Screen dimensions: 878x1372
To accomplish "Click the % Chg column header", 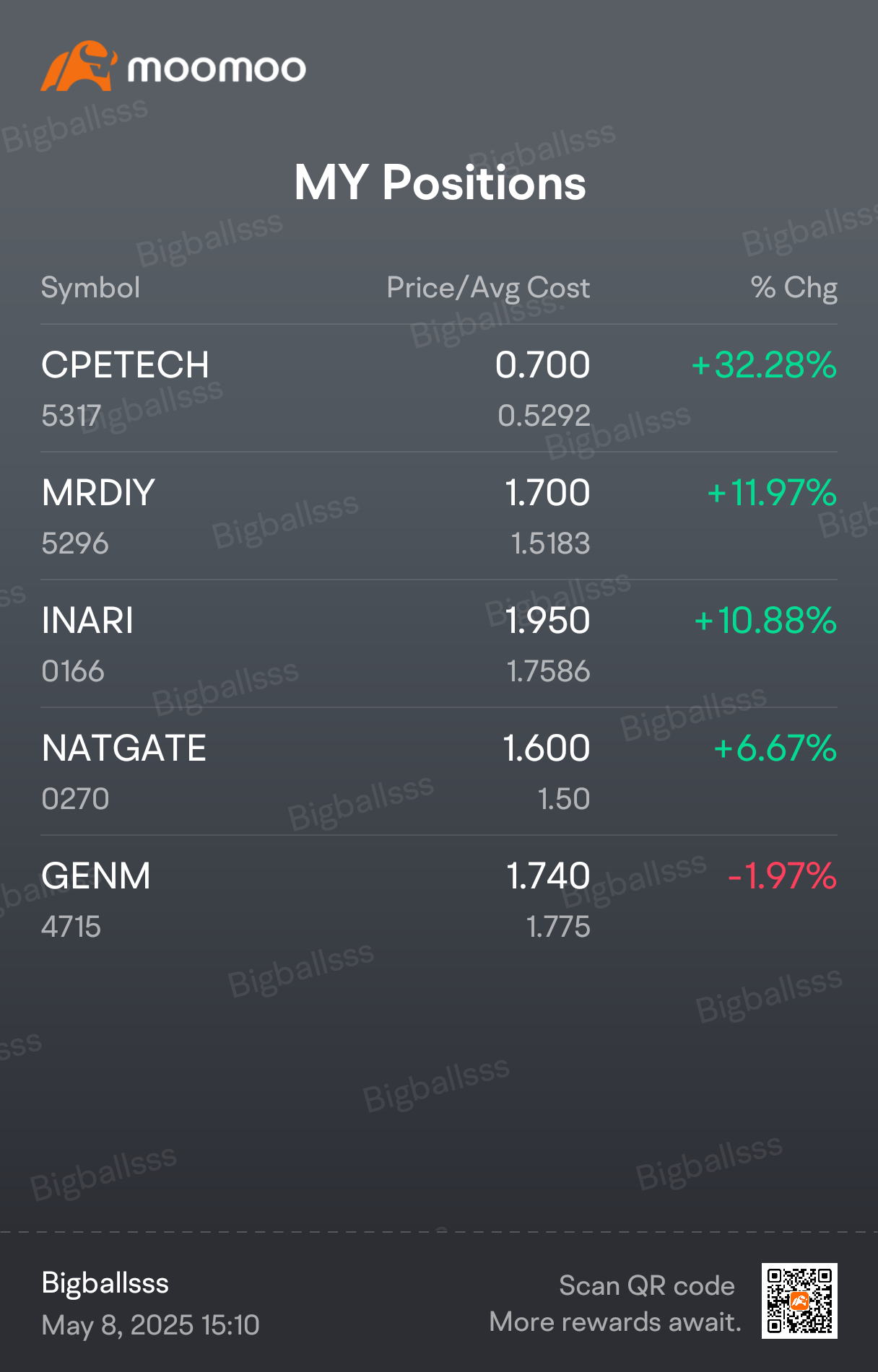I will 794,288.
